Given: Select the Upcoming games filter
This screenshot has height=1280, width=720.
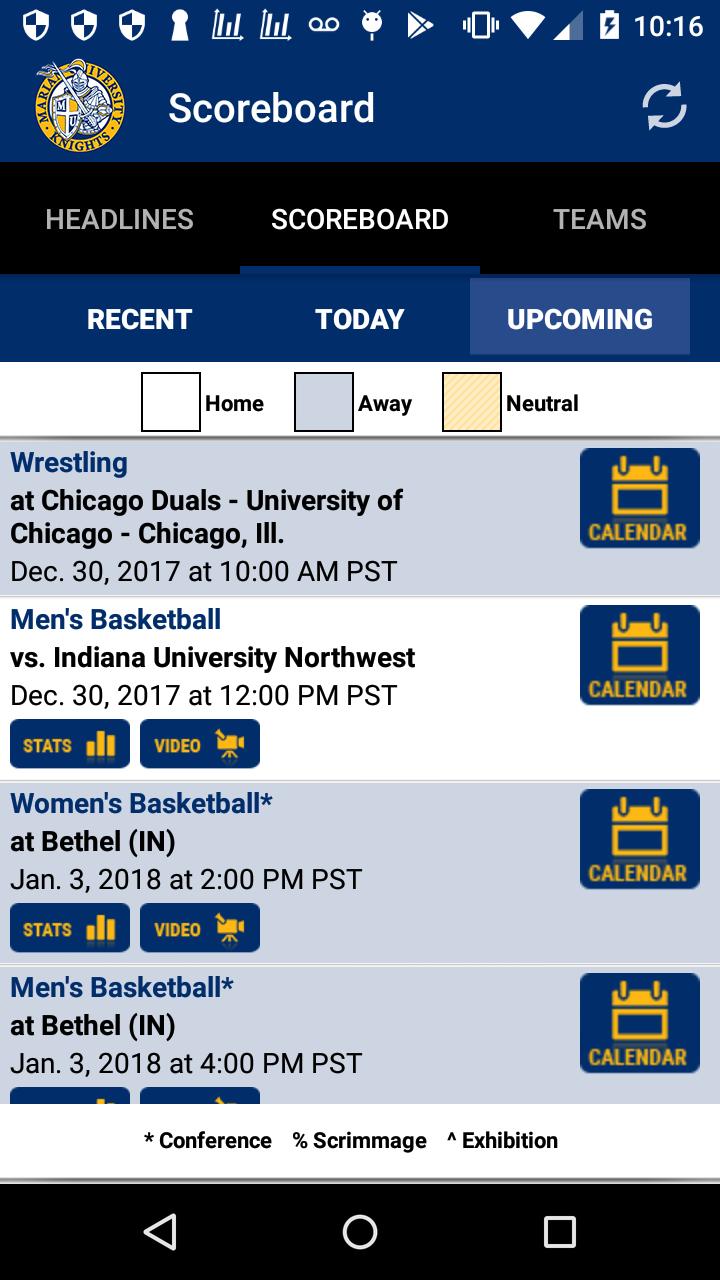Looking at the screenshot, I should click(580, 319).
